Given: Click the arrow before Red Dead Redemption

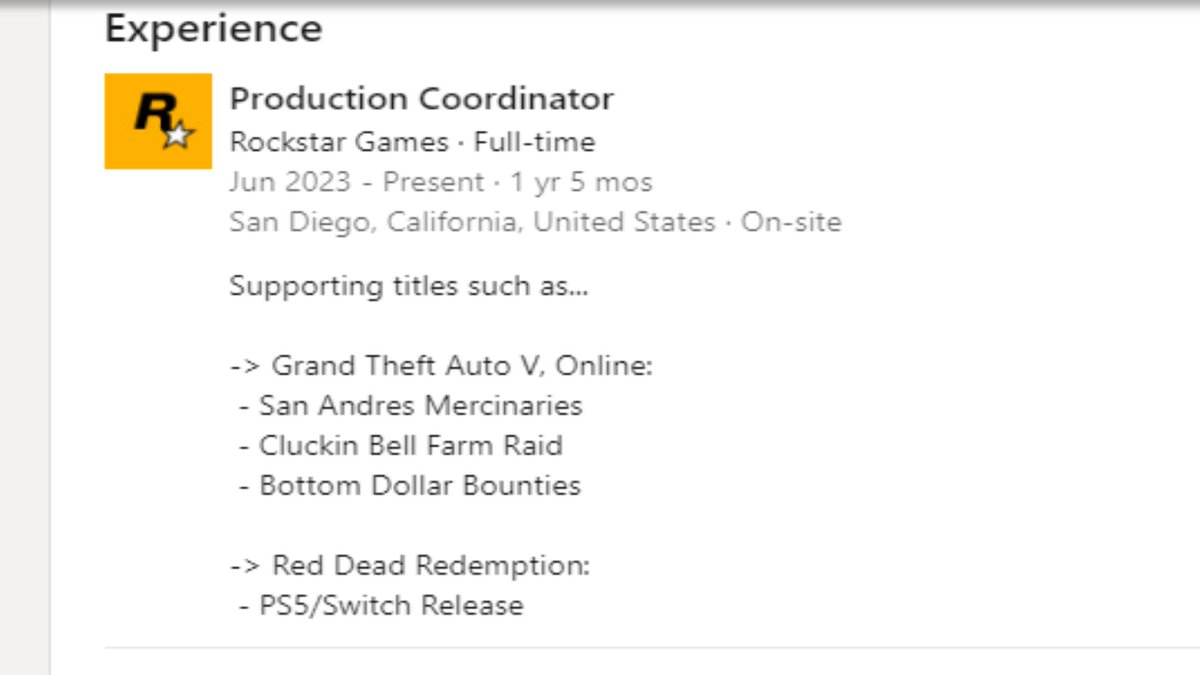Looking at the screenshot, I should (x=246, y=567).
